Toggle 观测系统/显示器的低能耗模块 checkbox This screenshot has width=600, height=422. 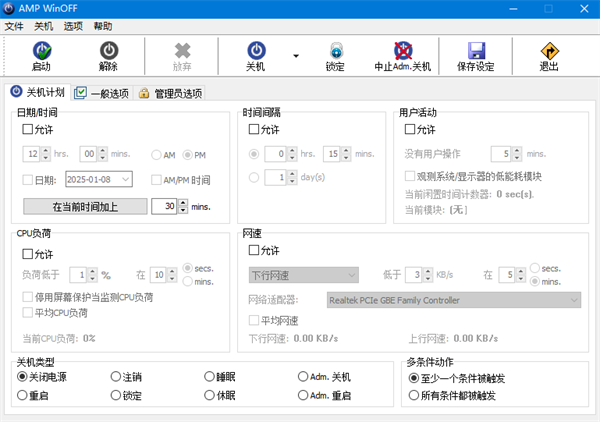tap(410, 176)
